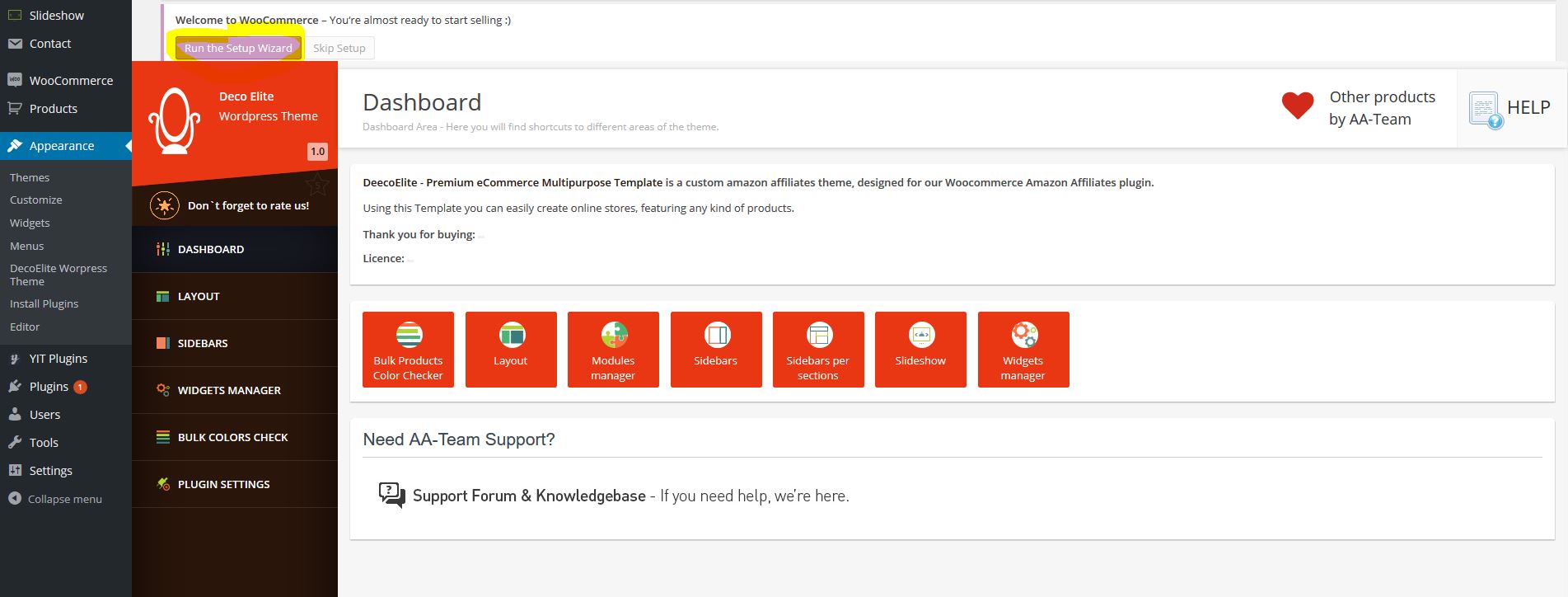The height and width of the screenshot is (597, 1568).
Task: Open Support Forum & Knowledgebase link
Action: pos(529,496)
